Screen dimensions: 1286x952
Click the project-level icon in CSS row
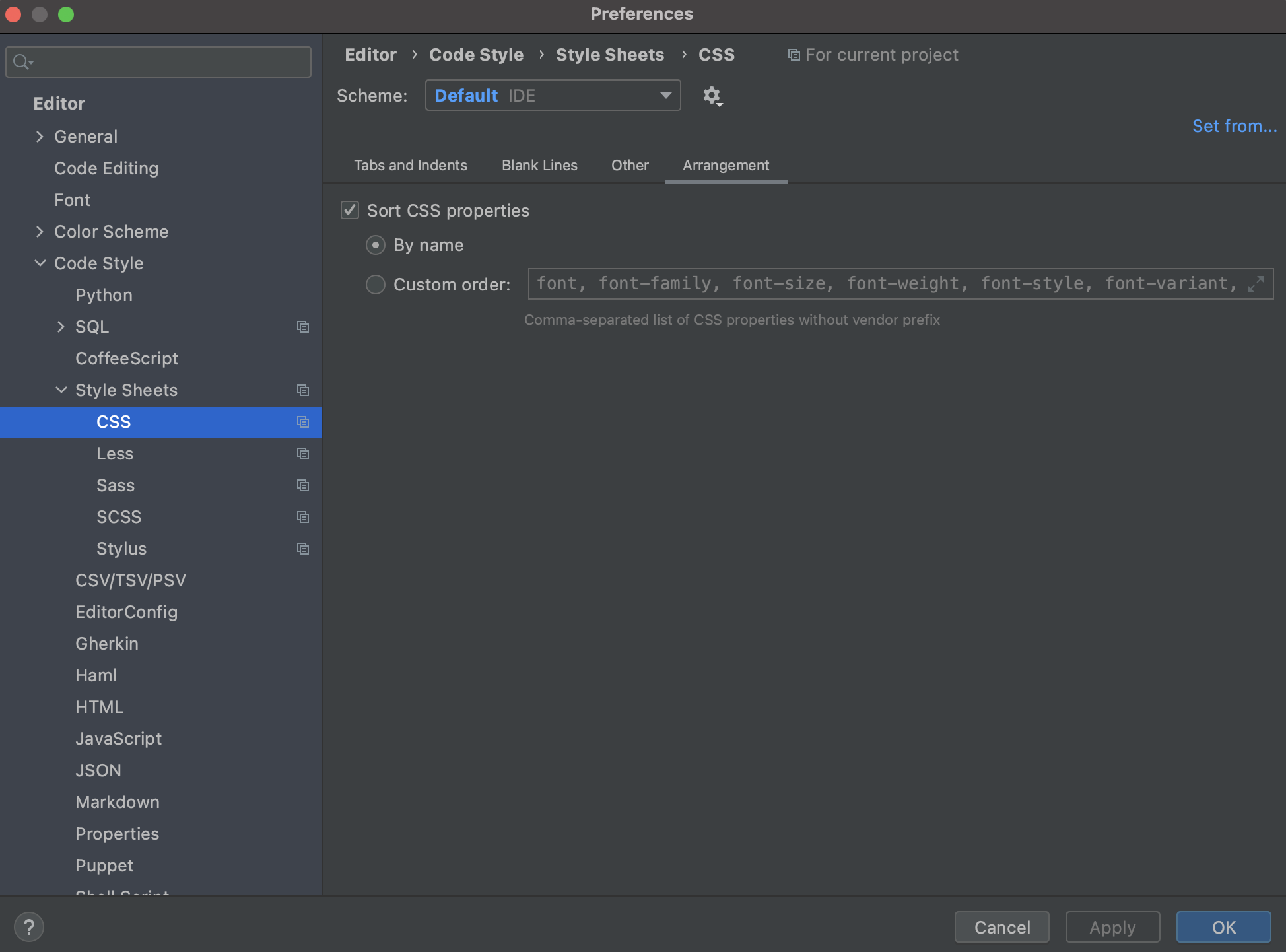(303, 422)
